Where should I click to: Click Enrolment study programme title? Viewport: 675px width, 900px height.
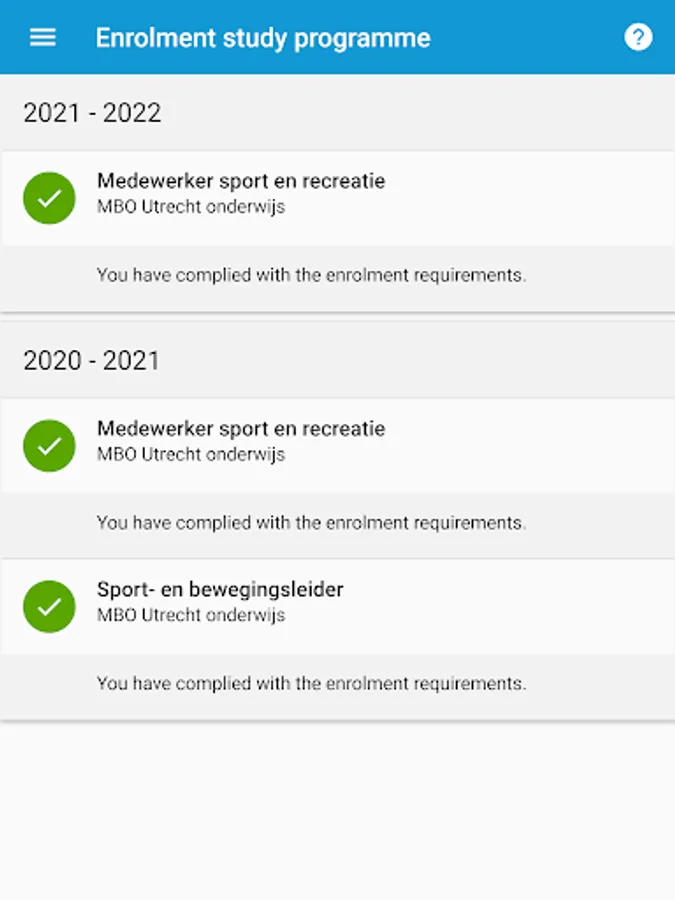point(263,38)
